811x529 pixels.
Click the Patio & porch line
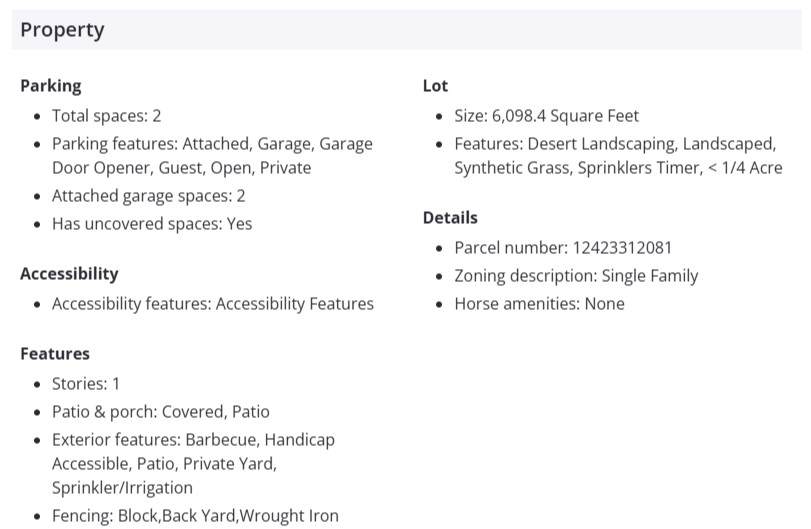pyautogui.click(x=160, y=412)
